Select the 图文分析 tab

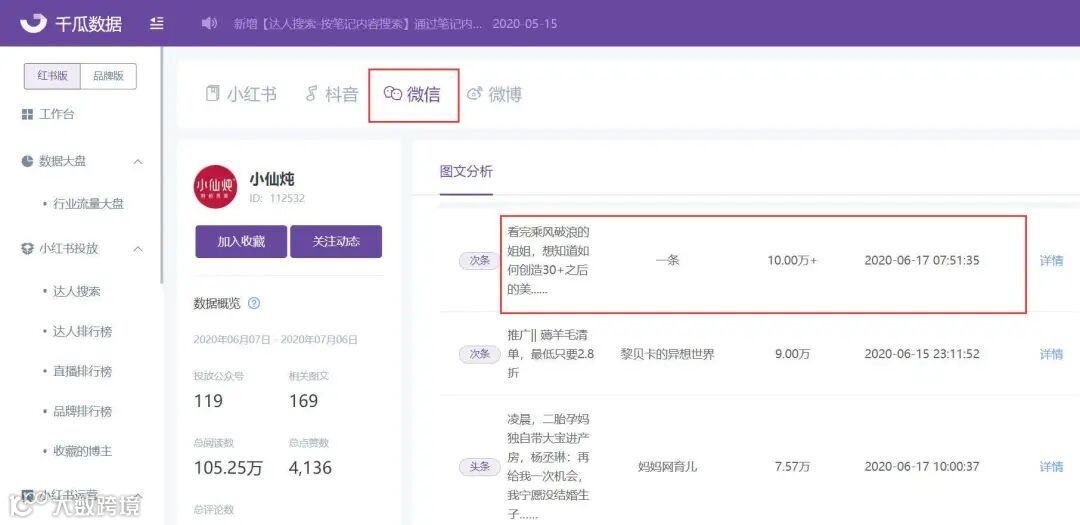point(466,172)
